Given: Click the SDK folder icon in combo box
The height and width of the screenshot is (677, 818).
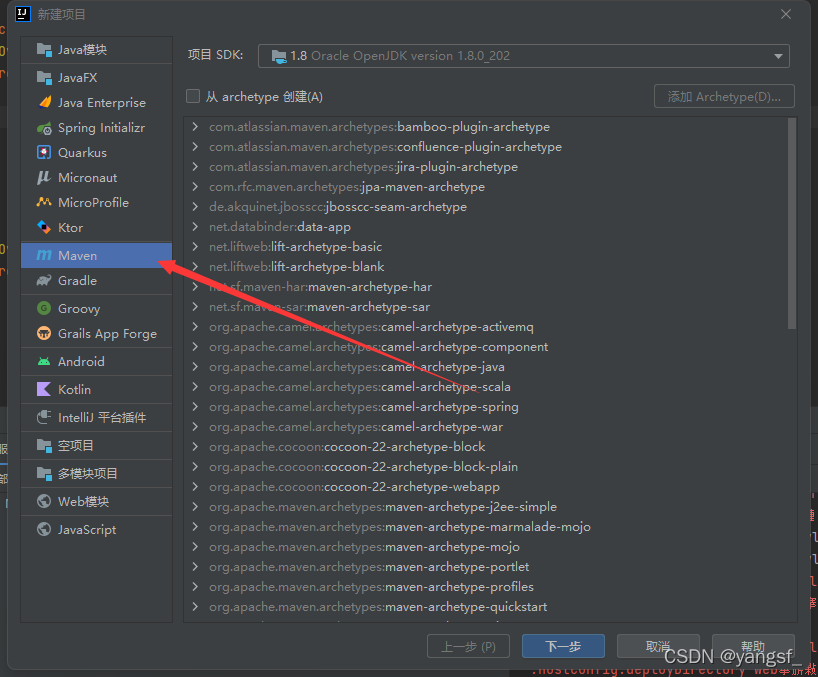Looking at the screenshot, I should [279, 56].
